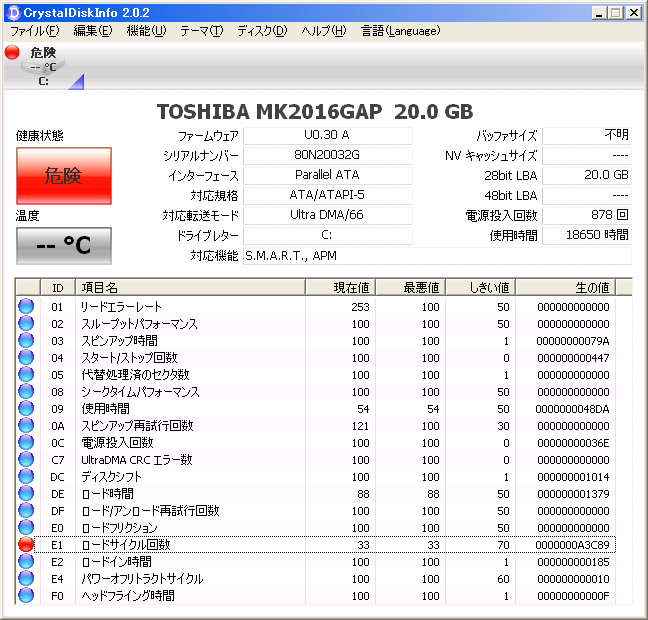
Task: Close the CrystalDiskInfo window
Action: click(634, 13)
